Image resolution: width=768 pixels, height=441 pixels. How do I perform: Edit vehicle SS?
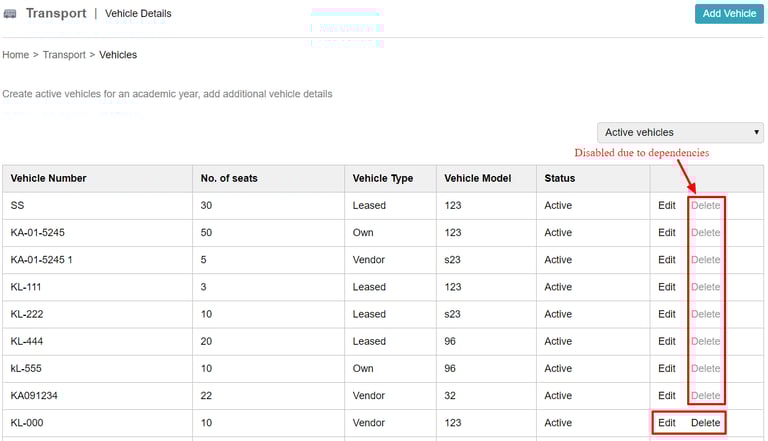pyautogui.click(x=667, y=205)
